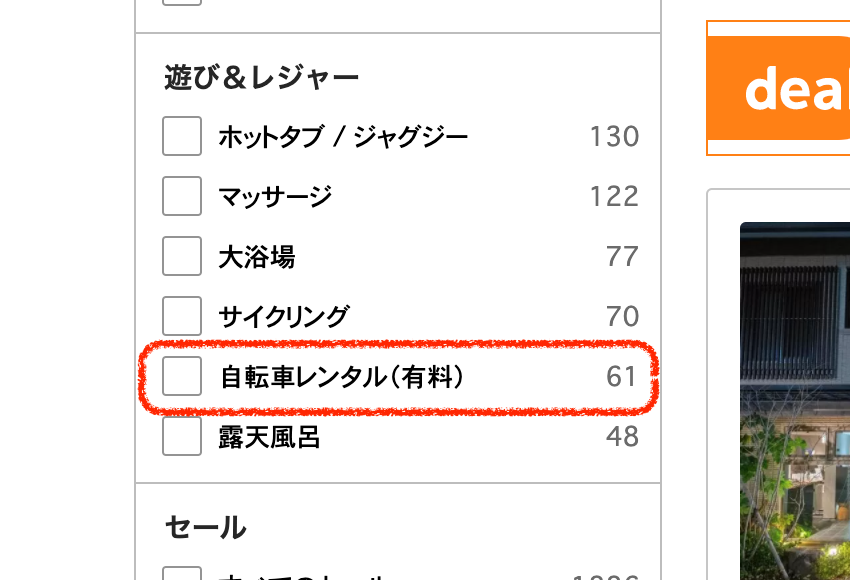Choose the 大浴場 filter label
The image size is (850, 580).
(x=257, y=257)
